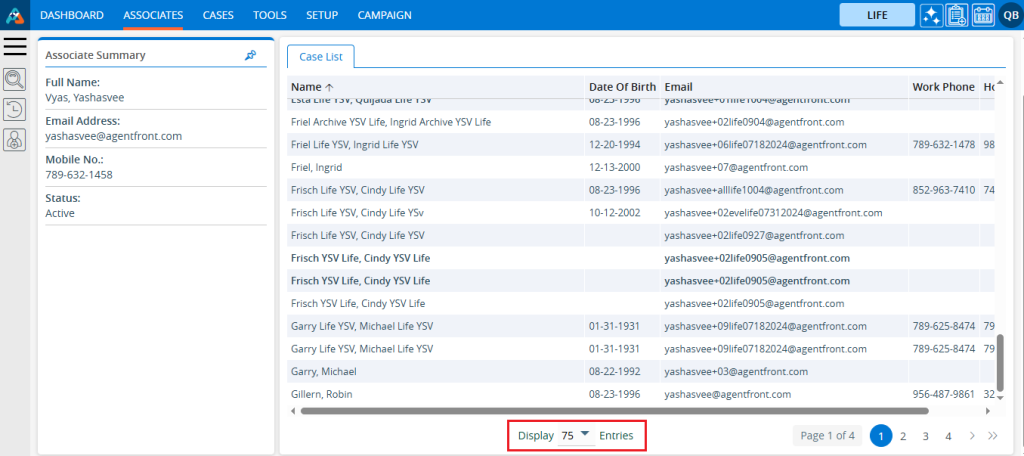Click the sparkle AI stars icon
This screenshot has height=456, width=1024.
tap(932, 15)
